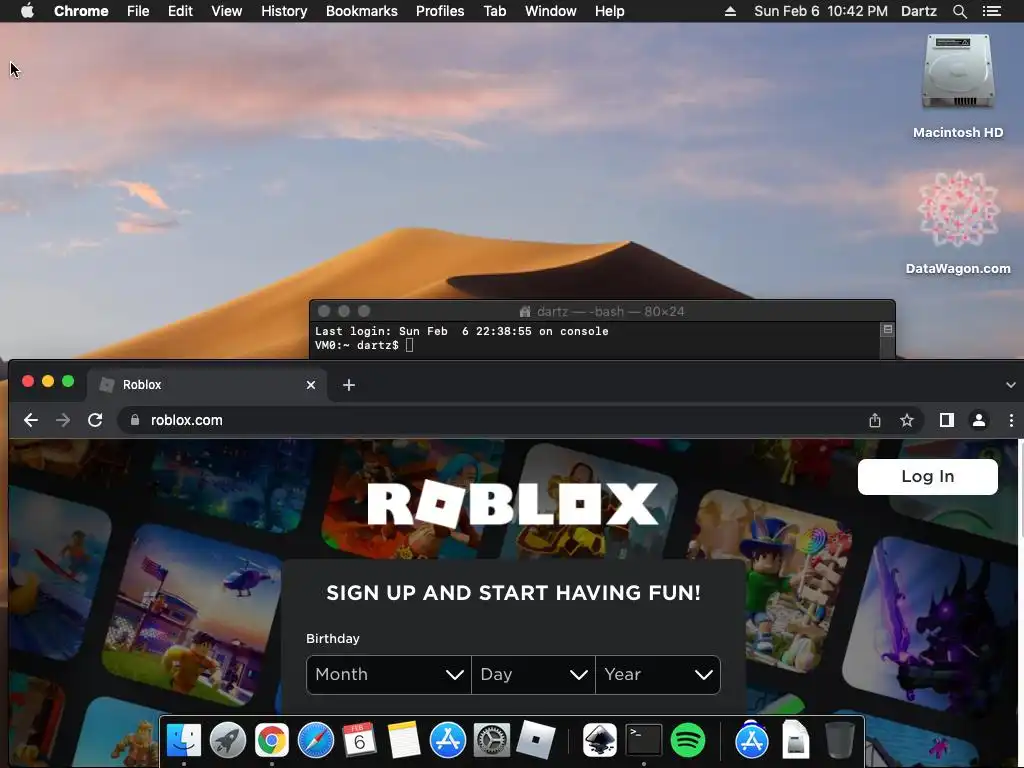Click the Roblox logo on the page
The height and width of the screenshot is (768, 1024).
513,504
